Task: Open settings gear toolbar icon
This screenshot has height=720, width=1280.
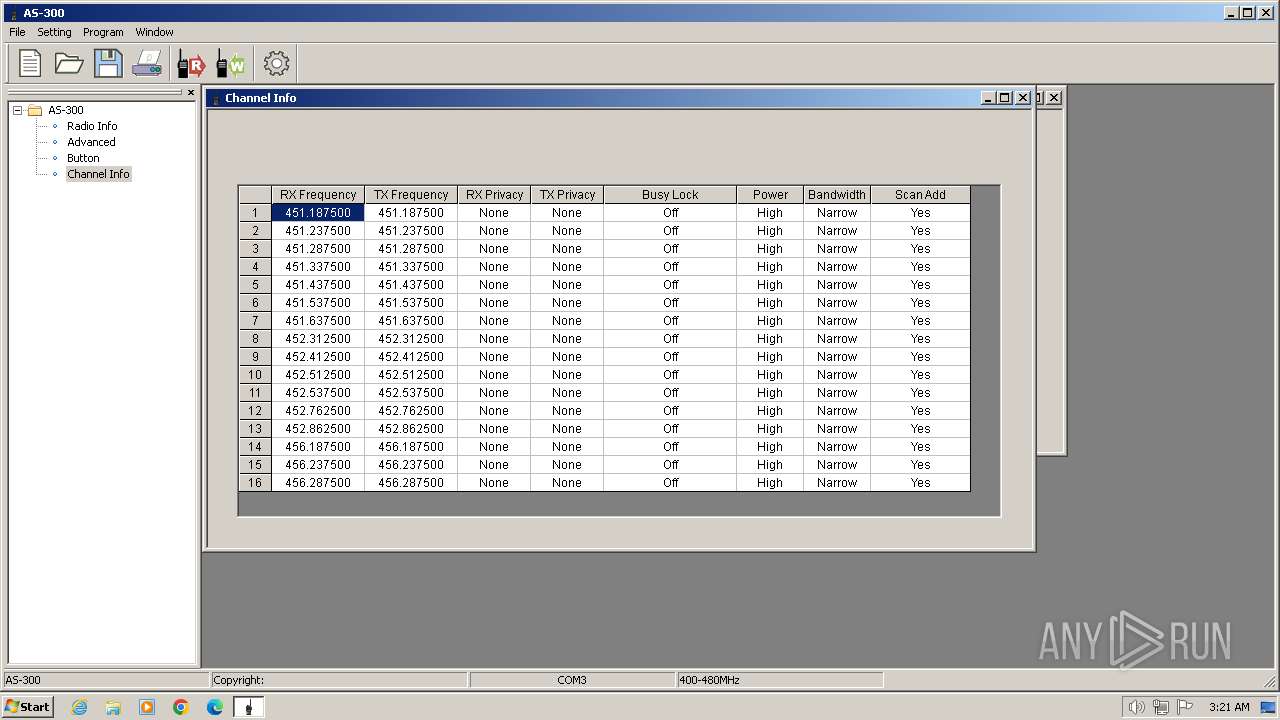Action: pos(276,64)
